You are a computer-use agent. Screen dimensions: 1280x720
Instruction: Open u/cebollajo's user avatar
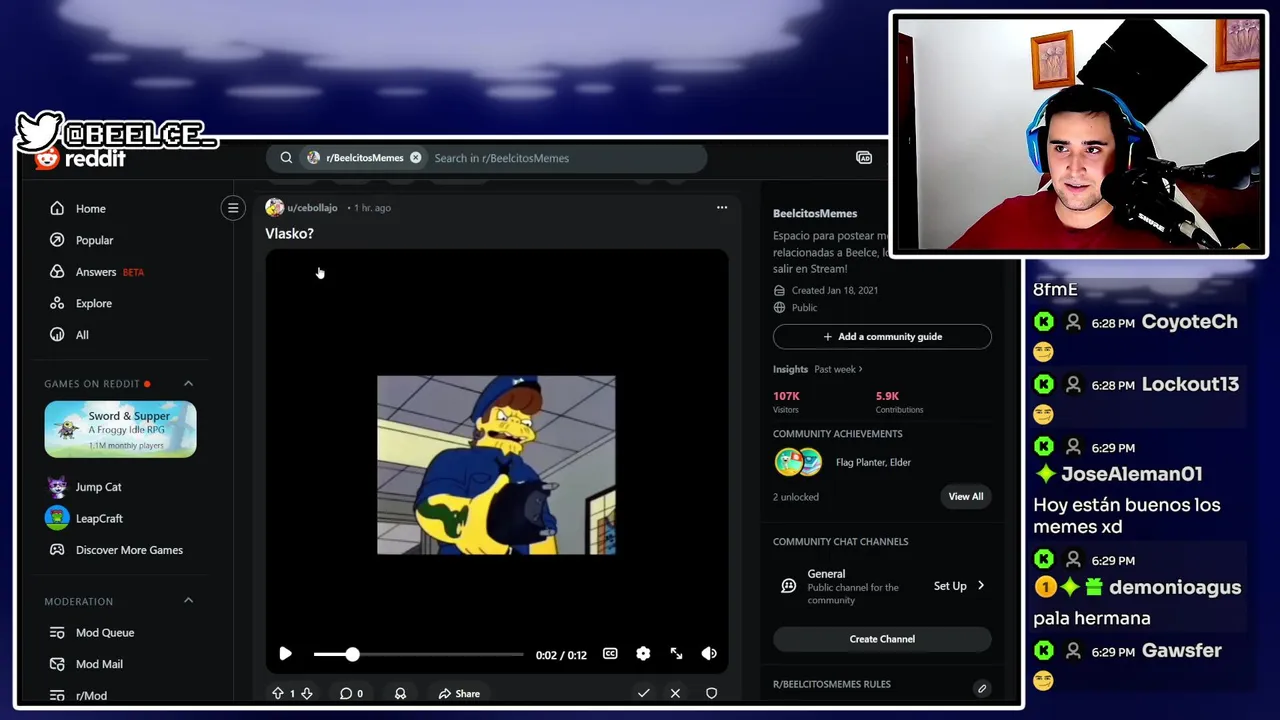tap(274, 208)
